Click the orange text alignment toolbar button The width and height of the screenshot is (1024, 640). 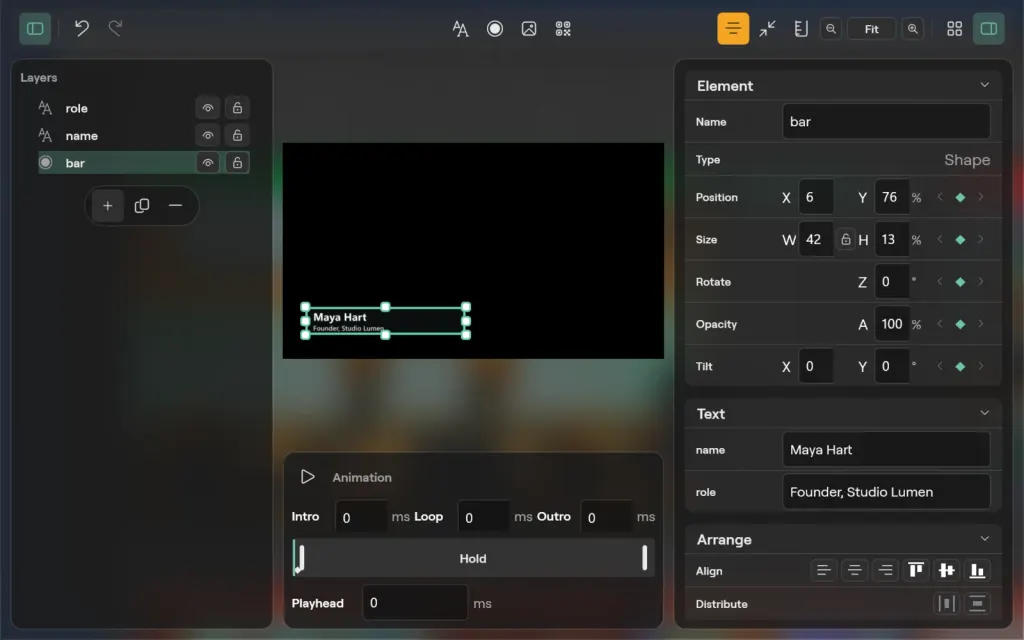733,29
